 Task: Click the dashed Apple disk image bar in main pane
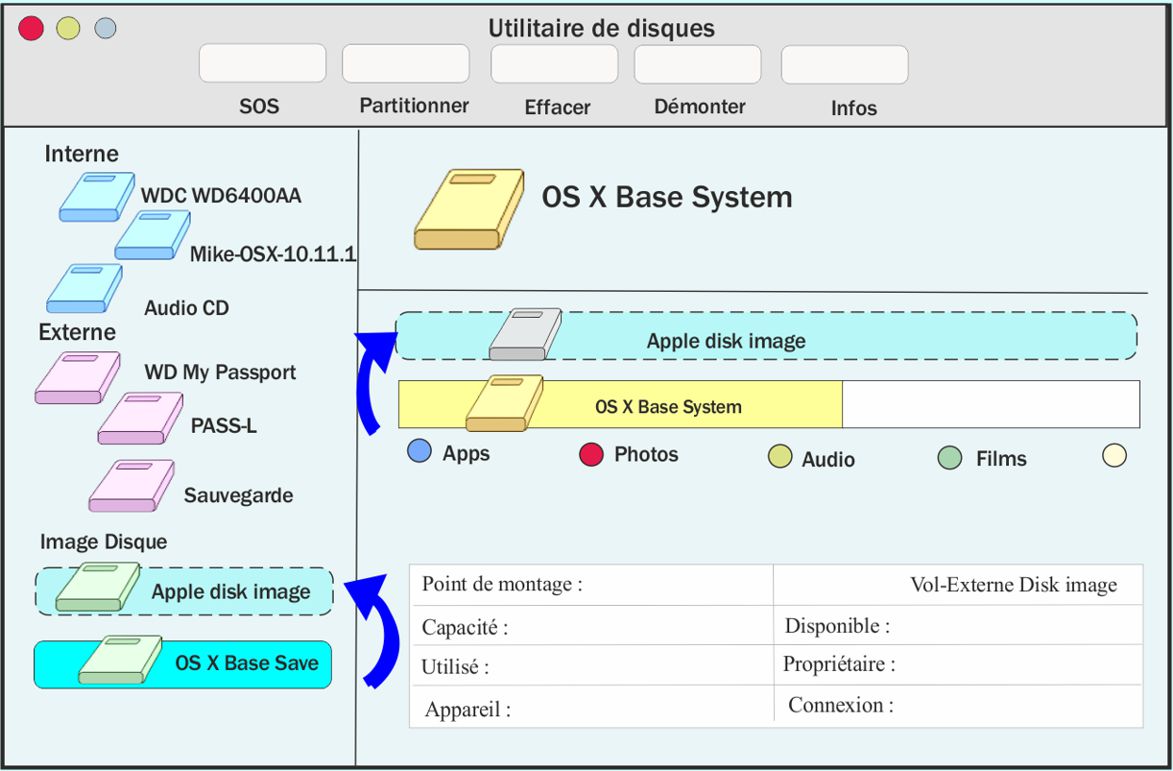(766, 336)
